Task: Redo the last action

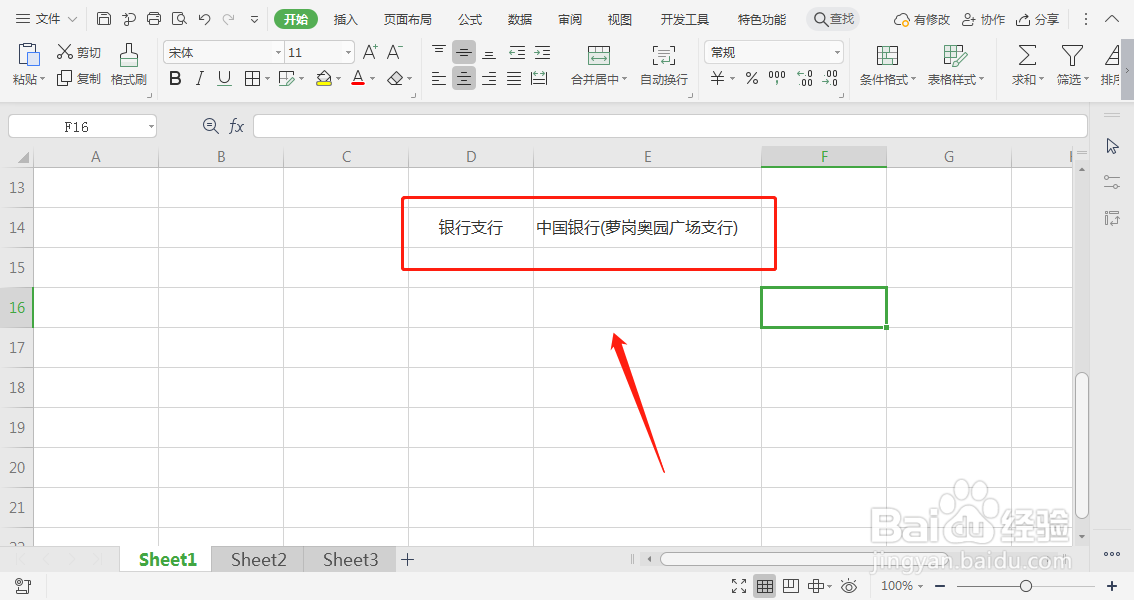Action: click(x=229, y=19)
